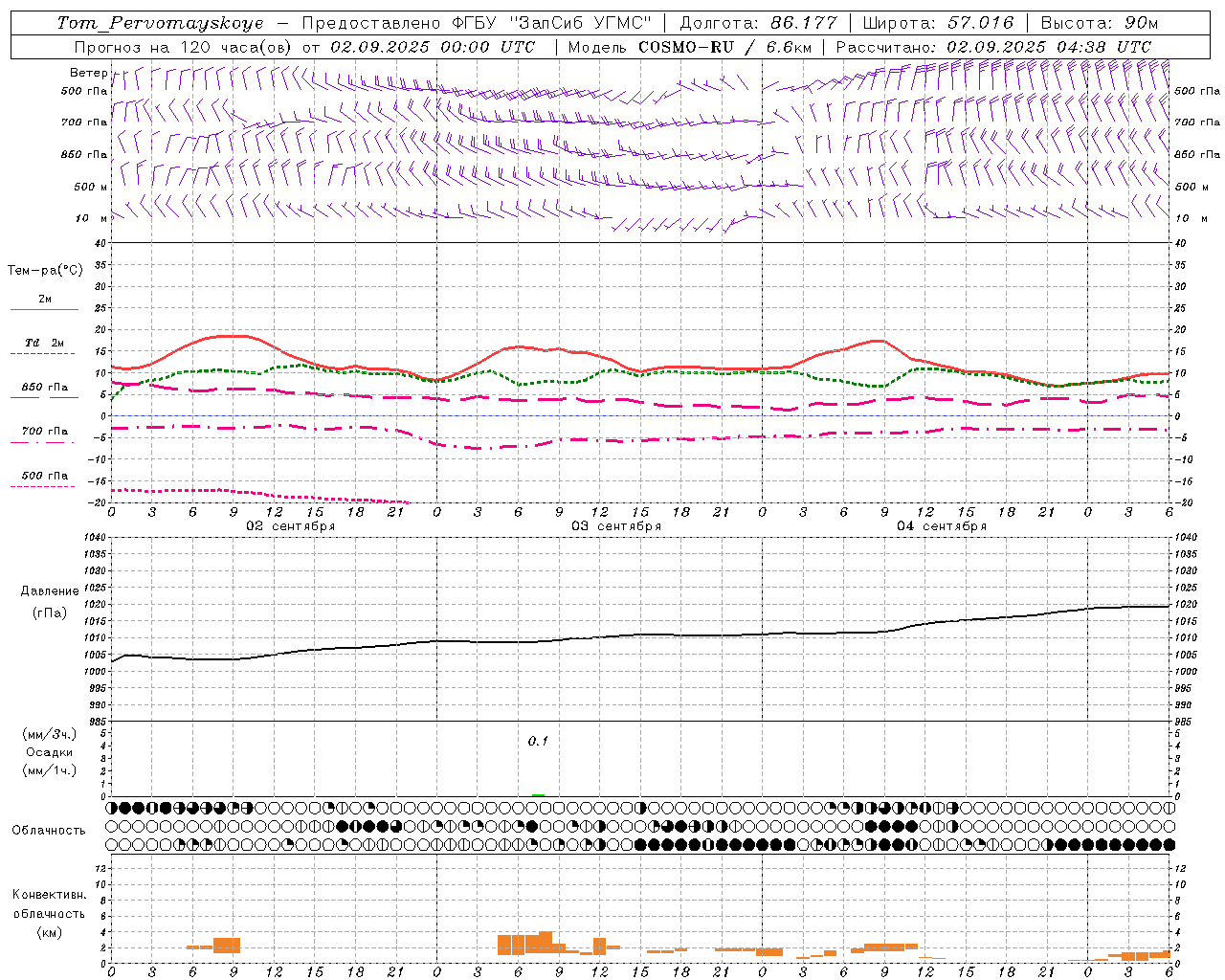Click the Осадки panel label
Image resolution: width=1225 pixels, height=980 pixels.
50,752
